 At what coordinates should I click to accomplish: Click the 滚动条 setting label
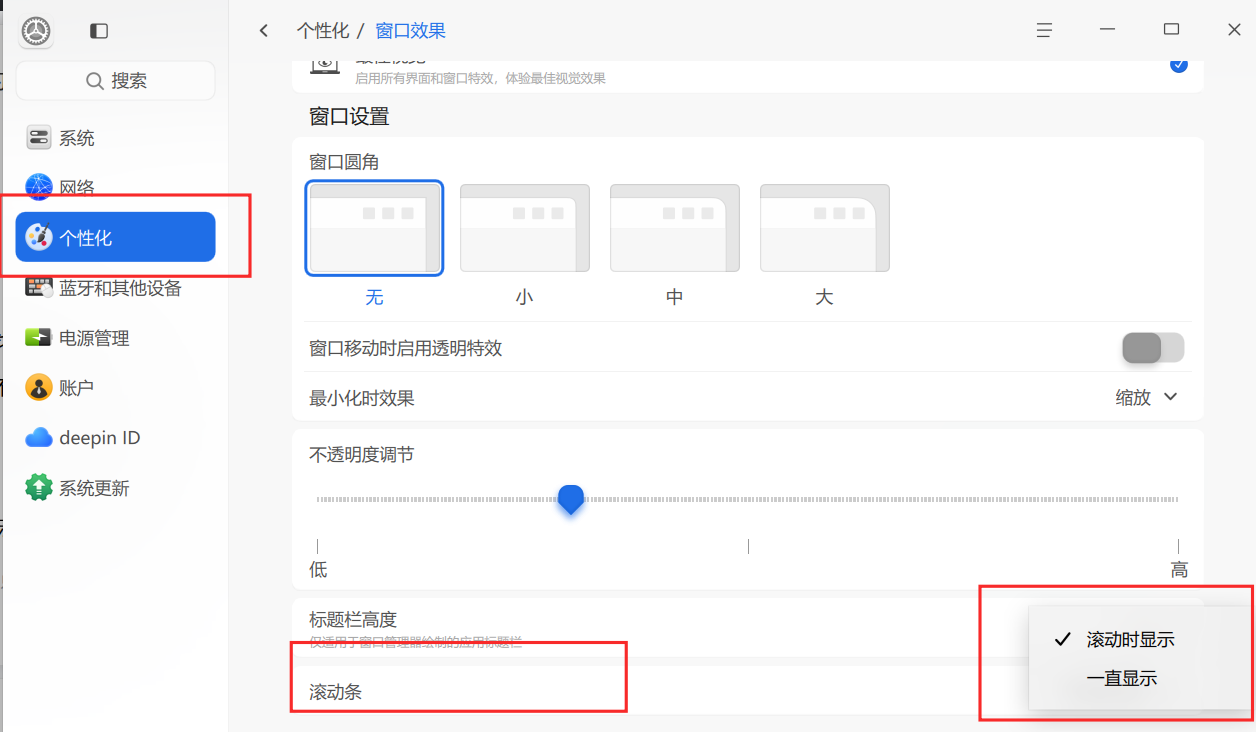point(335,691)
